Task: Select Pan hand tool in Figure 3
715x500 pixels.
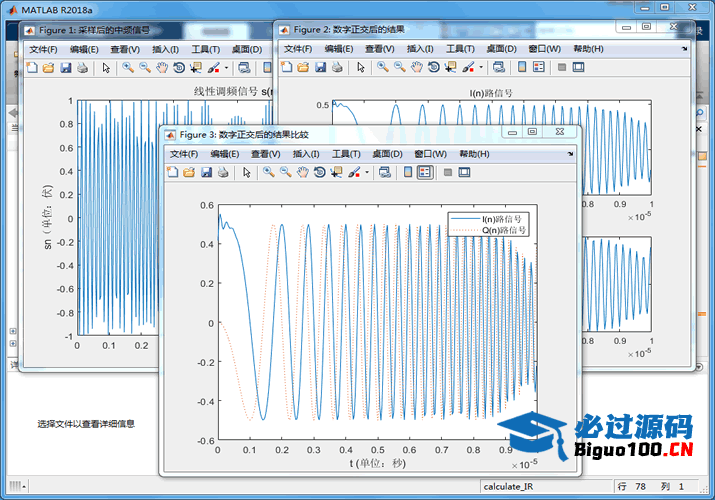Action: [303, 172]
